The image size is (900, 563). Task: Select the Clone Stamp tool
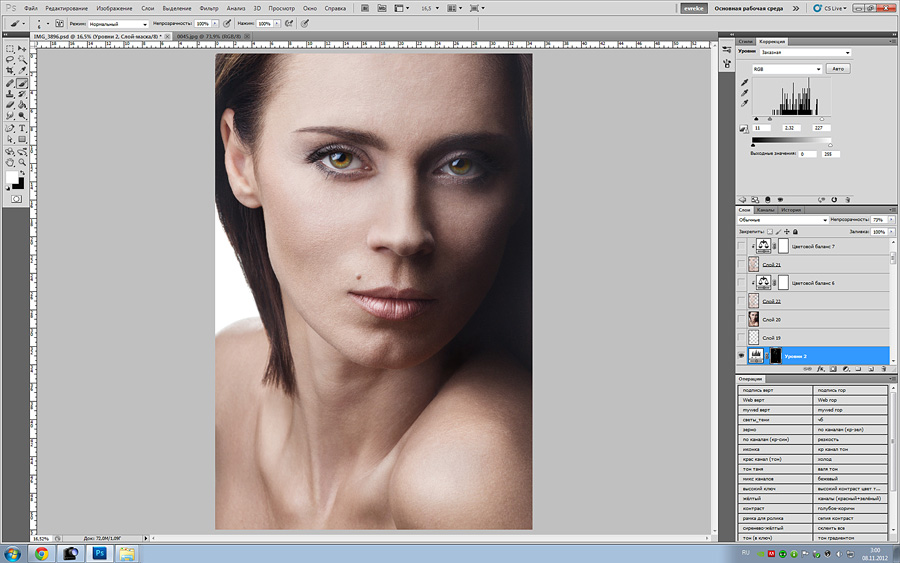tap(10, 93)
